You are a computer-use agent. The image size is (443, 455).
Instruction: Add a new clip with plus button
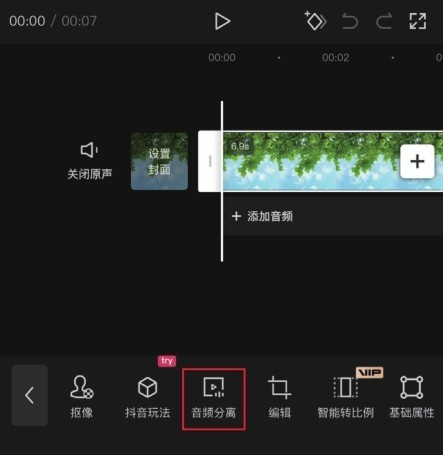click(x=417, y=161)
